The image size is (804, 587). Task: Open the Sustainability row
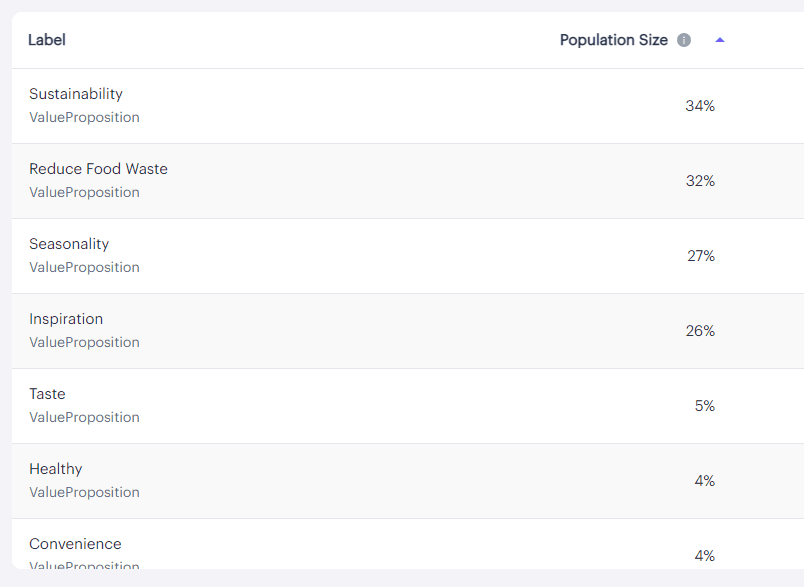coord(408,106)
